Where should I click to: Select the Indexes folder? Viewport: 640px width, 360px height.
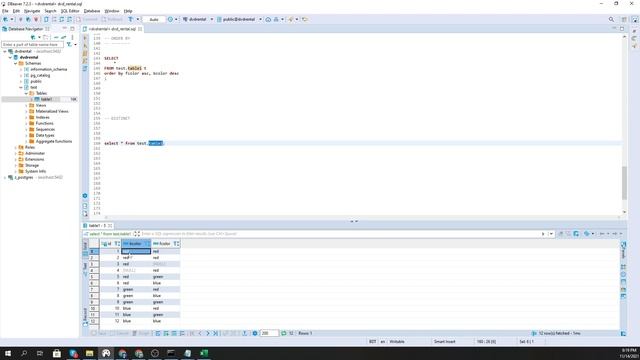pyautogui.click(x=42, y=118)
